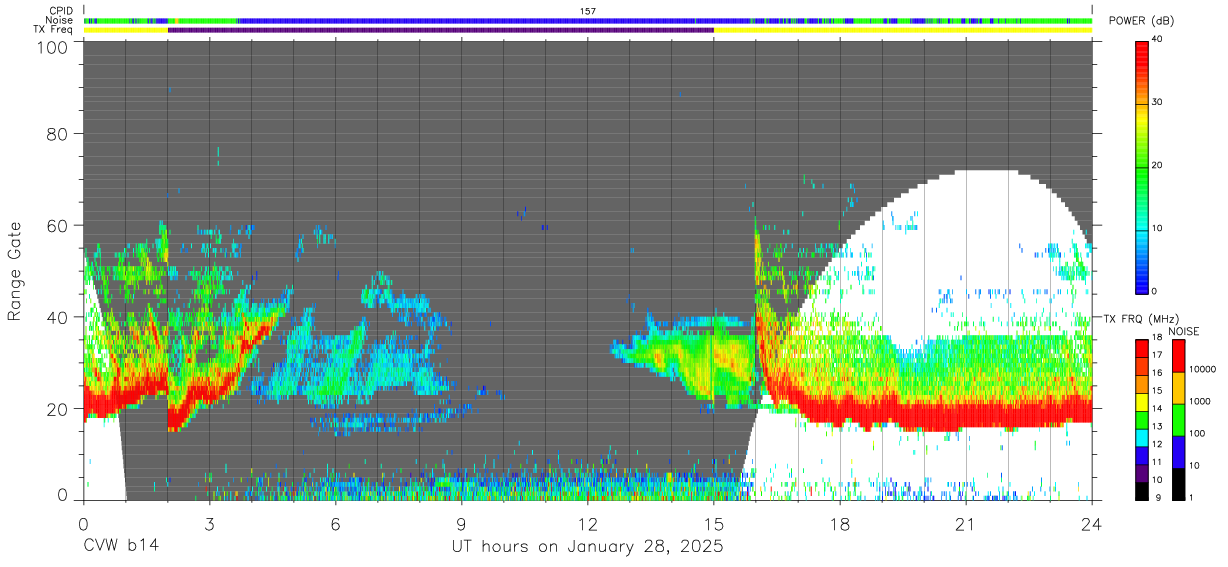The height and width of the screenshot is (567, 1228).
Task: Click the purple TX frequency bar segment
Action: [441, 30]
